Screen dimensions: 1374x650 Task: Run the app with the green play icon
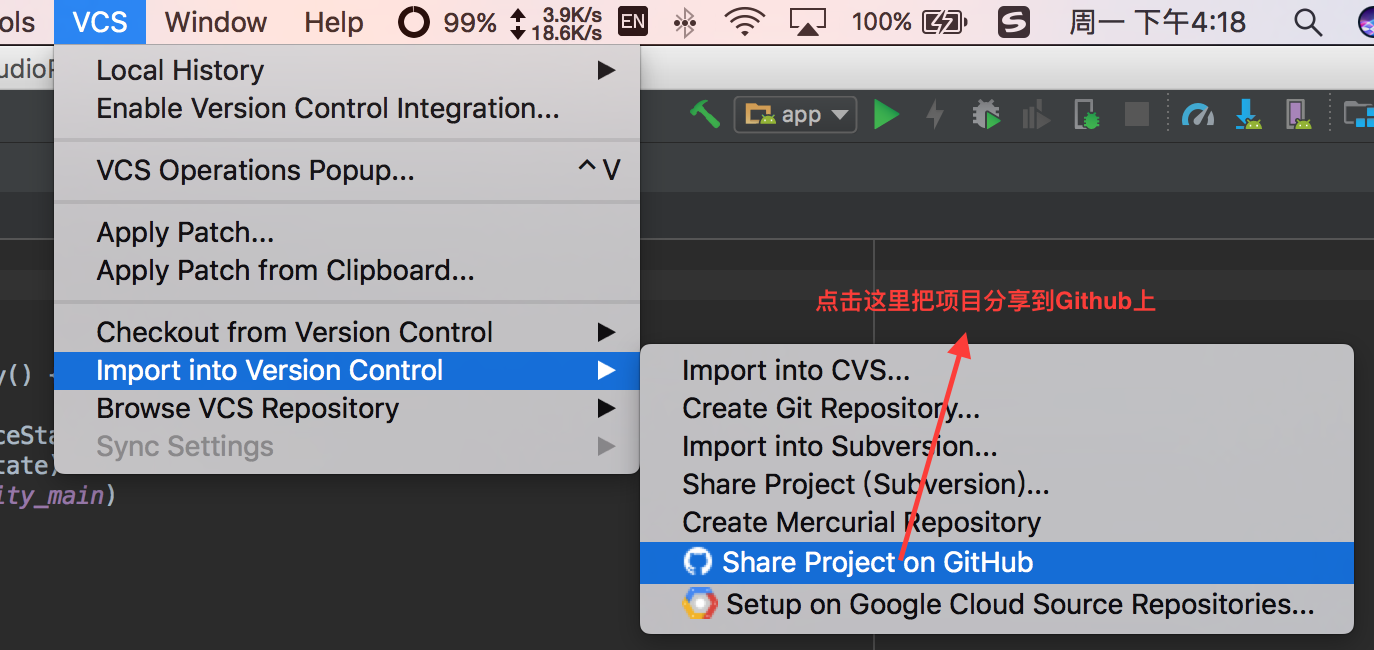[x=885, y=115]
